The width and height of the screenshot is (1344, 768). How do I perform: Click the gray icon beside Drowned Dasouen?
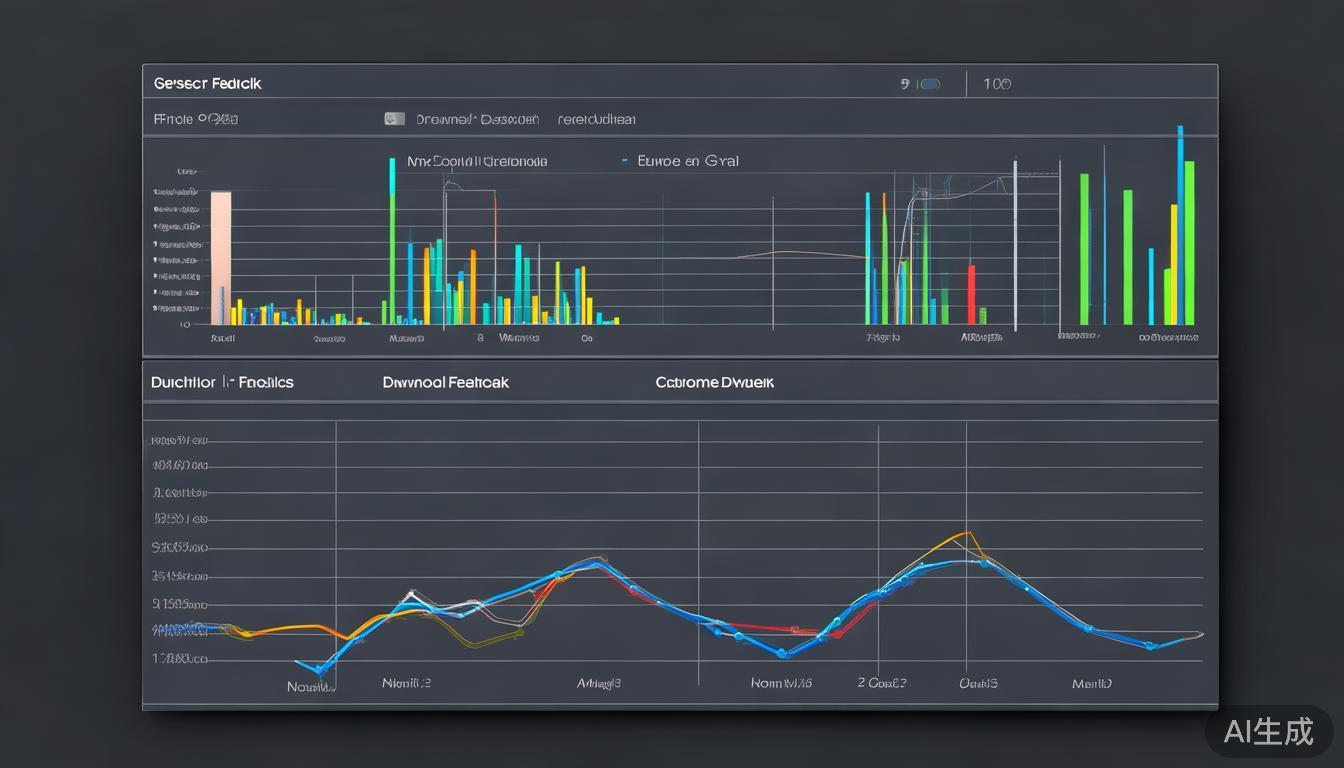[x=394, y=119]
